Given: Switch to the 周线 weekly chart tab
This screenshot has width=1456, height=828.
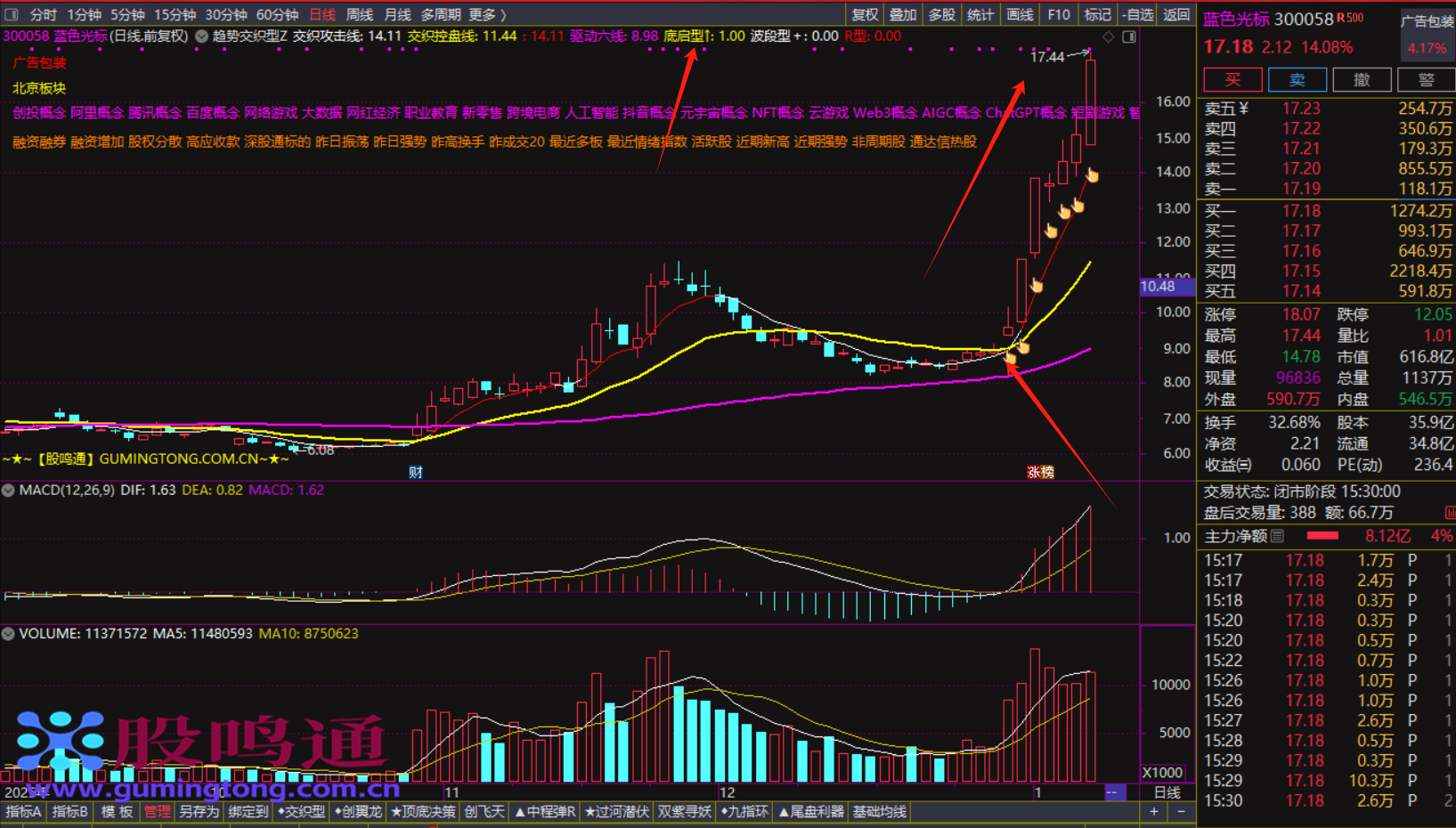Looking at the screenshot, I should coord(360,14).
